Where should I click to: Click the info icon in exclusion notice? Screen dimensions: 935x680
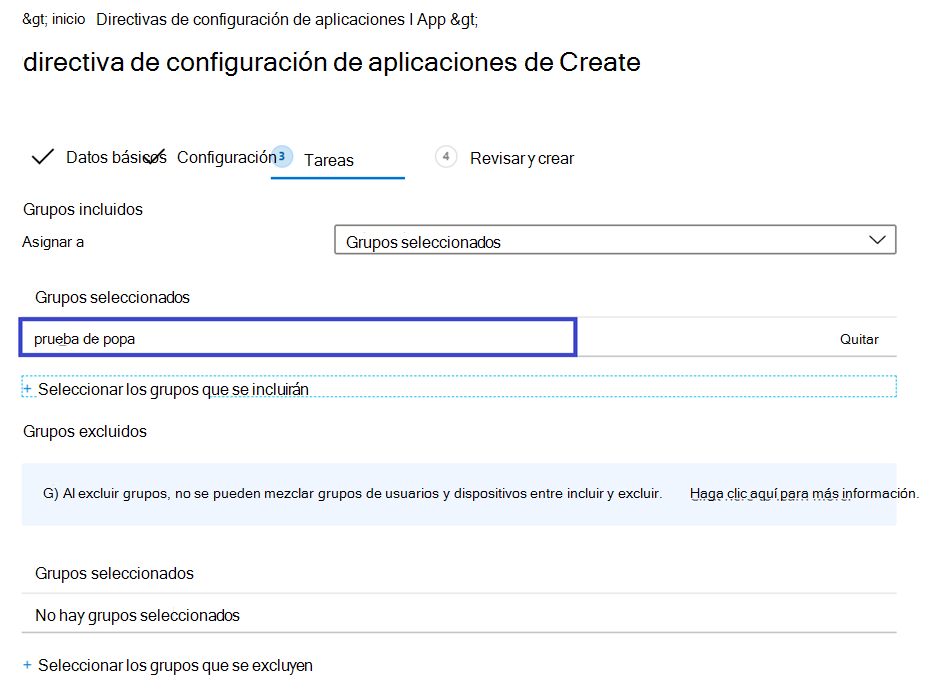click(50, 494)
